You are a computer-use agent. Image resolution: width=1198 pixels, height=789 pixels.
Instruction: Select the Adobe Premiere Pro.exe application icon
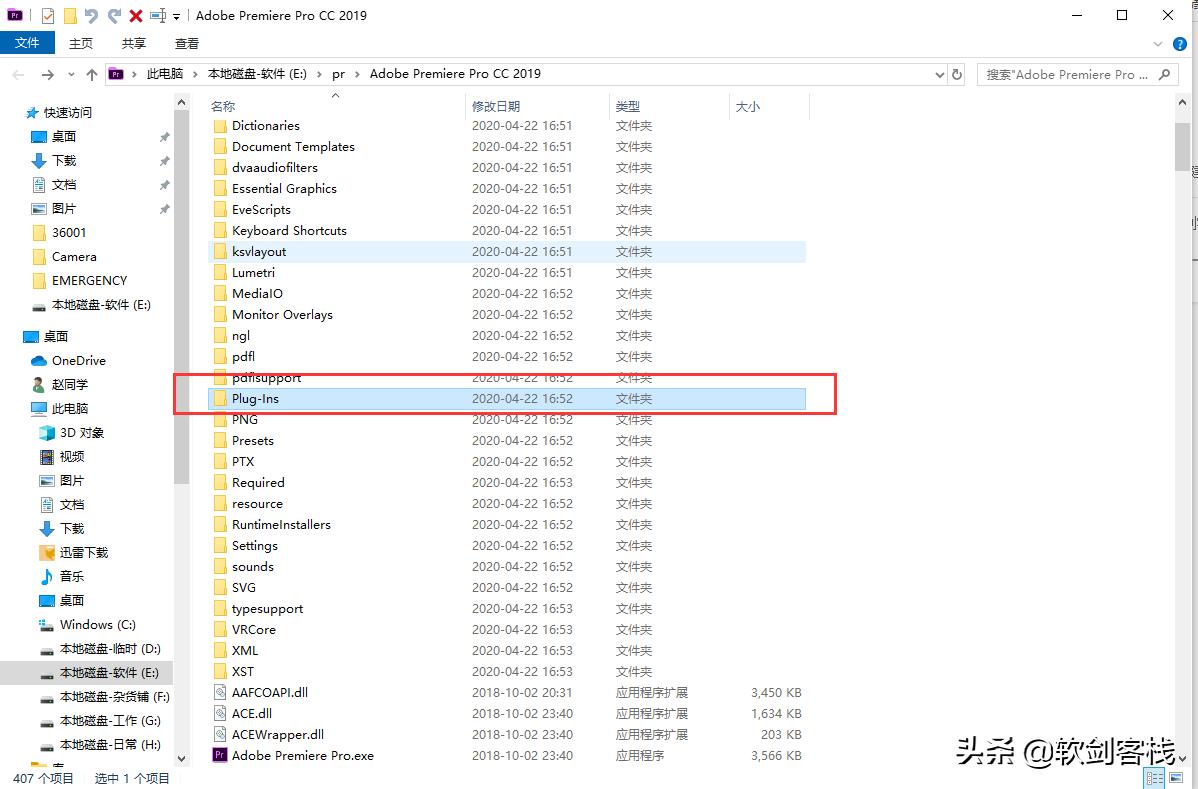pos(220,755)
